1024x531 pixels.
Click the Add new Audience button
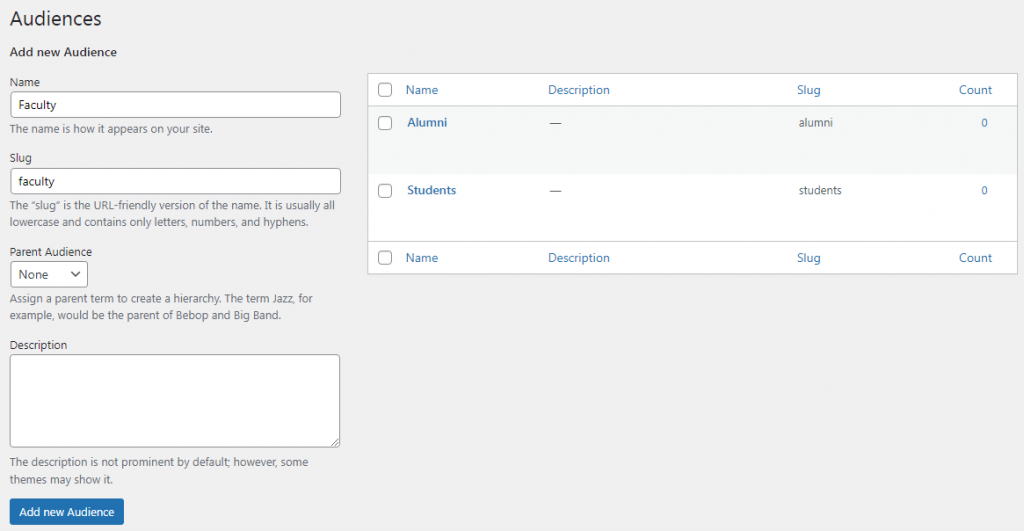(x=67, y=511)
